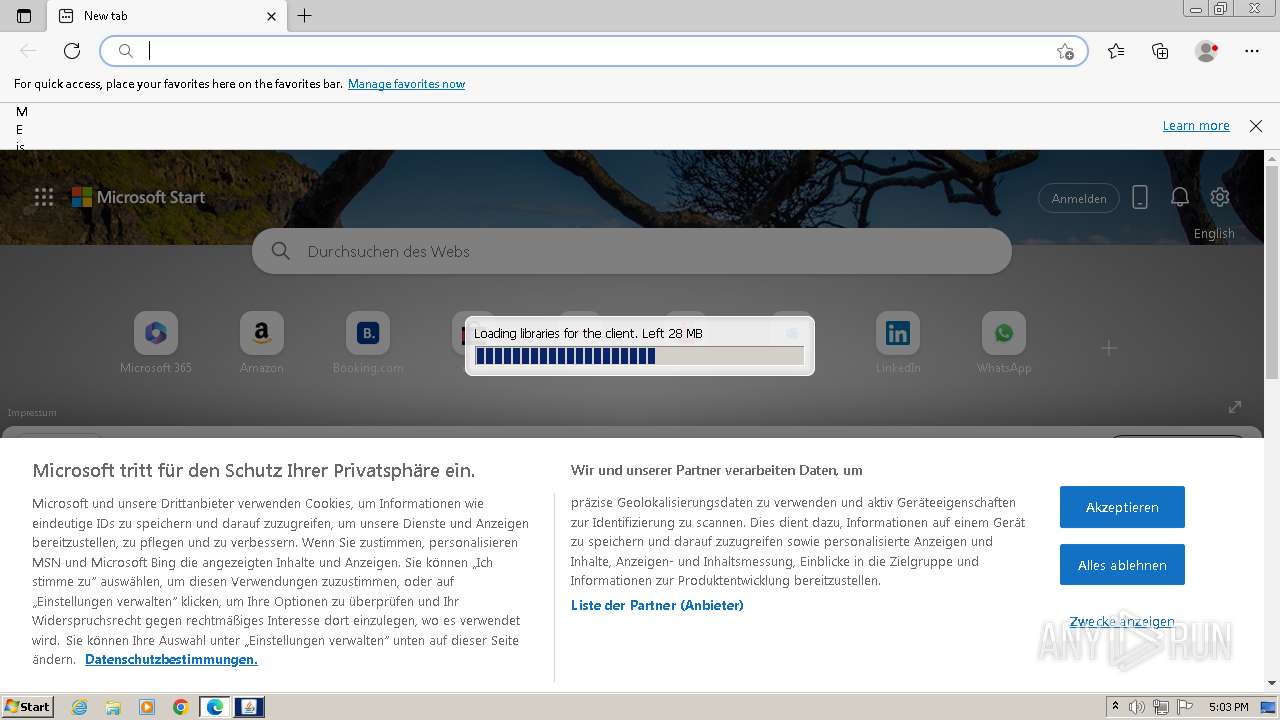Open the Amazon shortcut tile
The height and width of the screenshot is (720, 1280).
pyautogui.click(x=262, y=343)
